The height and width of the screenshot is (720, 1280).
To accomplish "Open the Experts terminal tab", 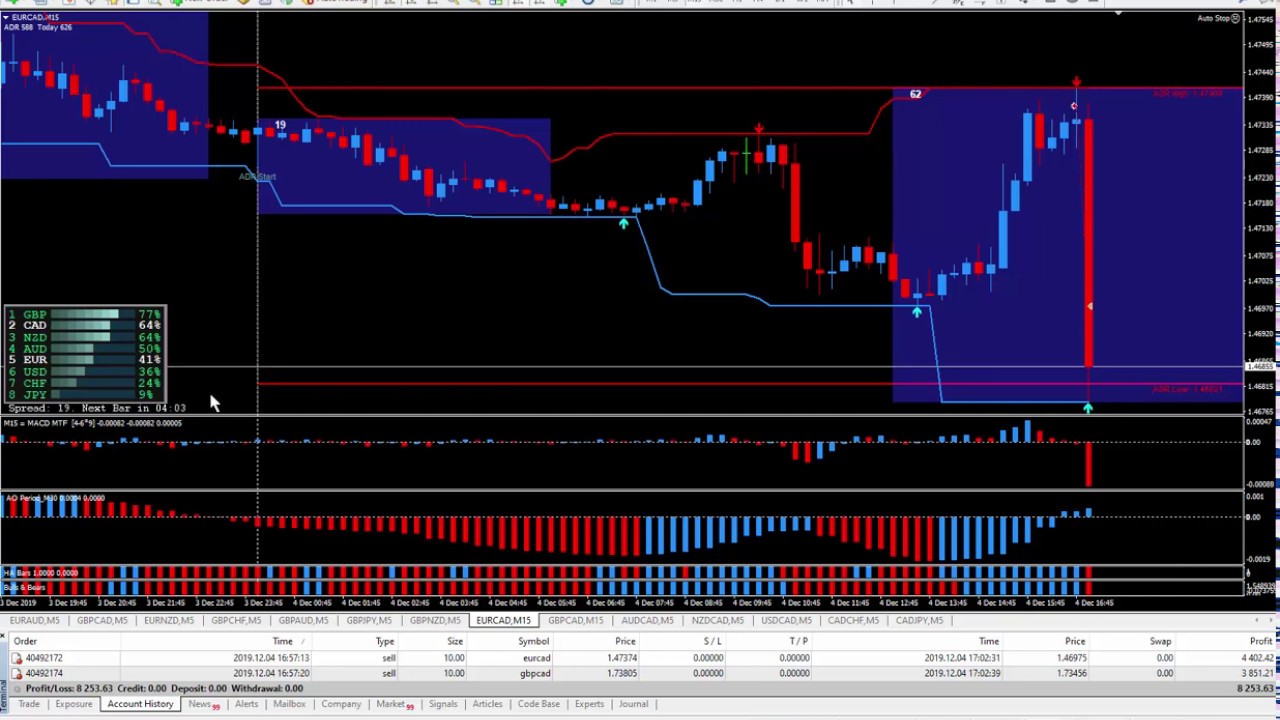I will (589, 704).
